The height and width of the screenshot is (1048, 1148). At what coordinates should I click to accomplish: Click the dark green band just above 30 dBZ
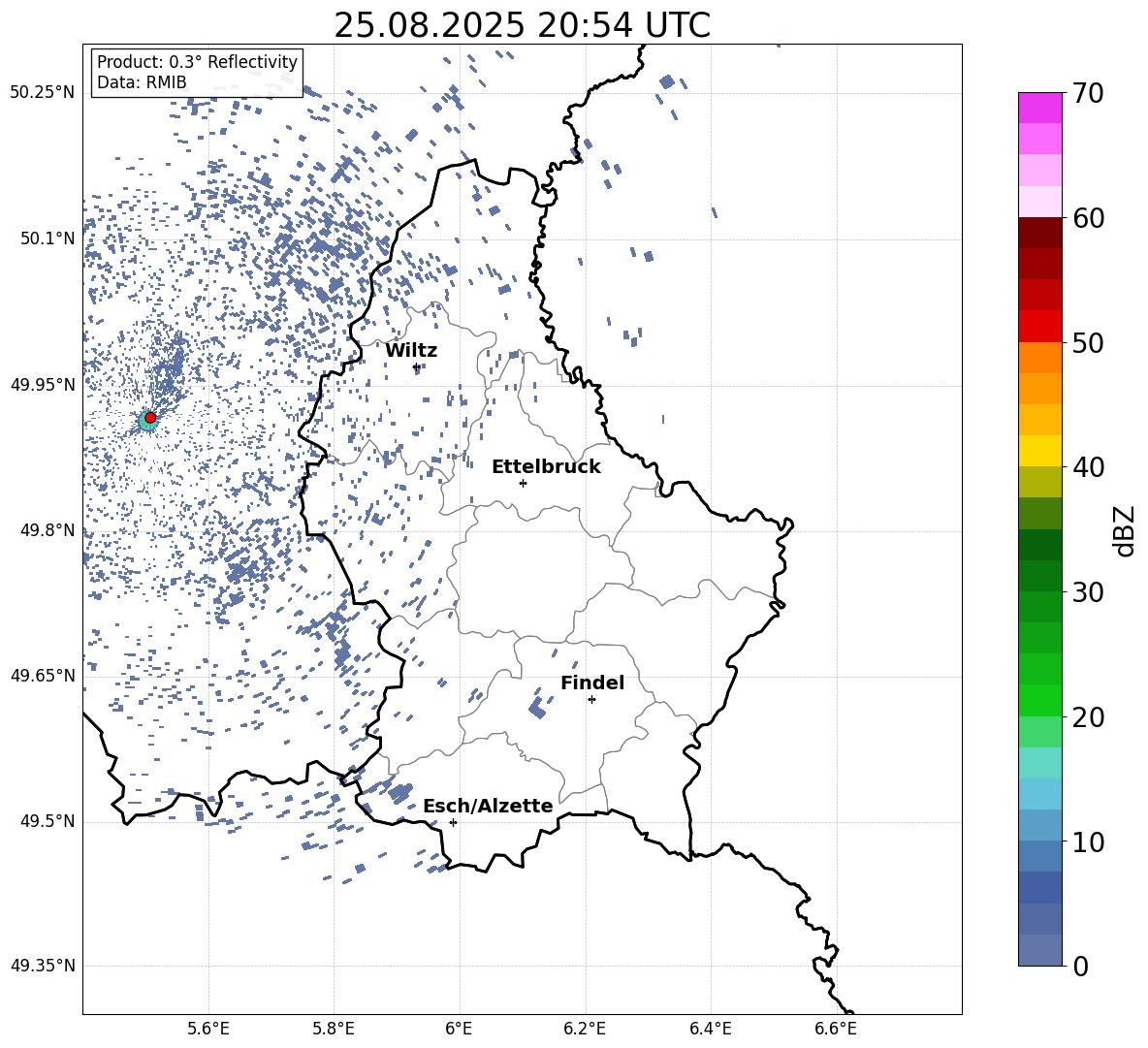pos(1039,576)
